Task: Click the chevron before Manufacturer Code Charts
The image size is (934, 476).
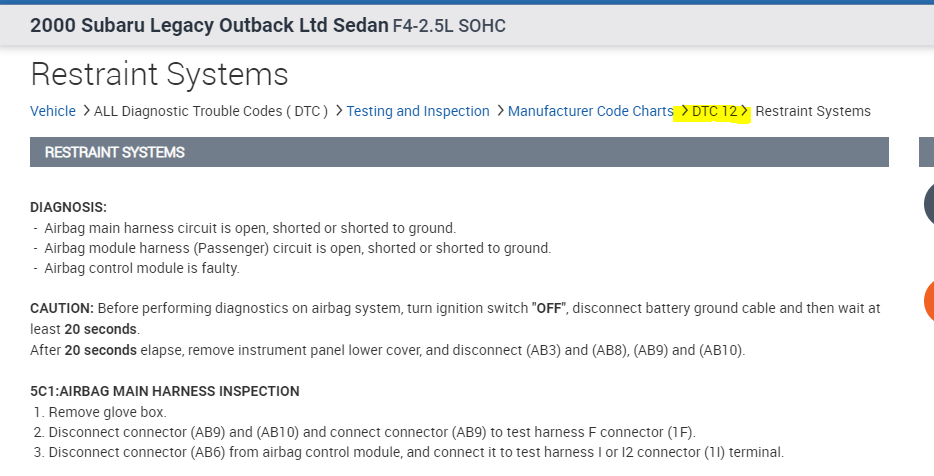Action: coord(500,111)
